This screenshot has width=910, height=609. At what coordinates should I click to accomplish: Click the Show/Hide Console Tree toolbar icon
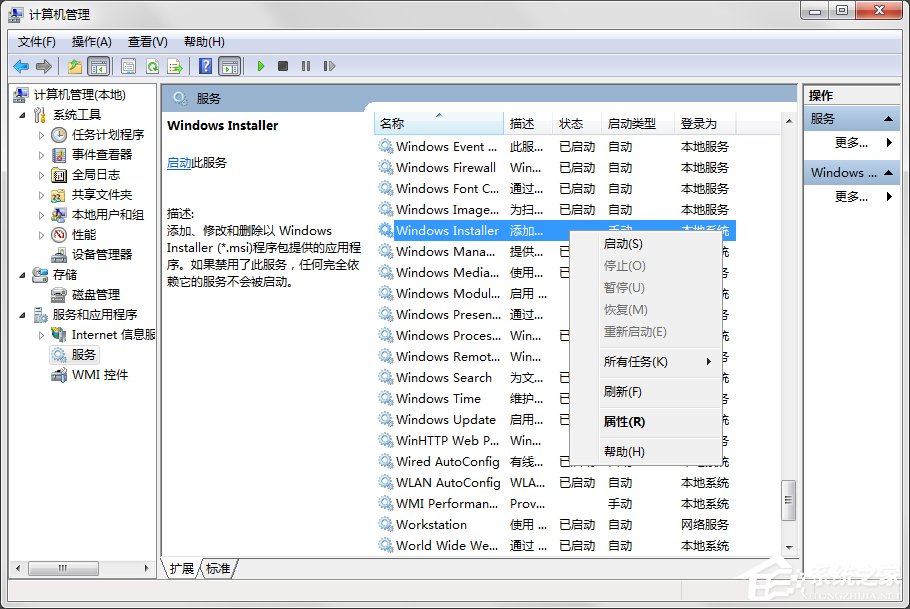click(x=98, y=66)
